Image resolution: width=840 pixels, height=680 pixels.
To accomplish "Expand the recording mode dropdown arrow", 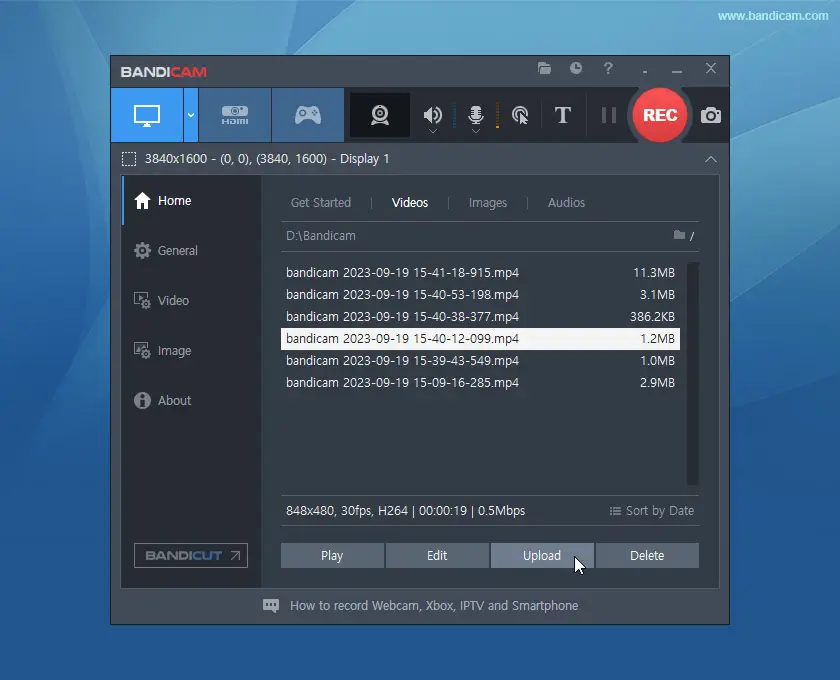I will pyautogui.click(x=189, y=115).
